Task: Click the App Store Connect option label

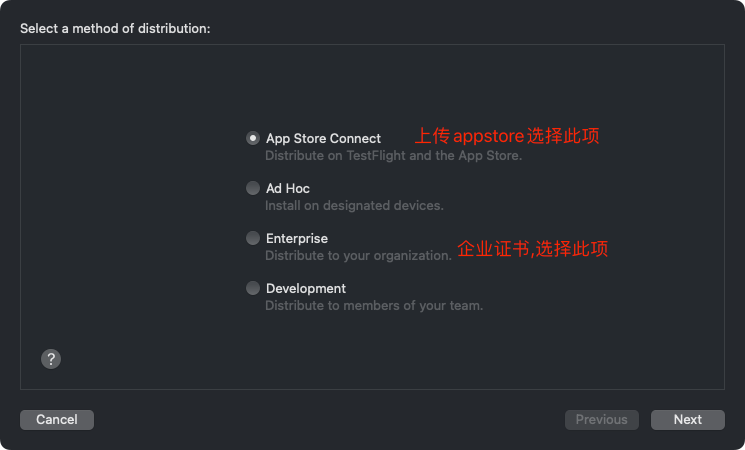Action: [323, 138]
